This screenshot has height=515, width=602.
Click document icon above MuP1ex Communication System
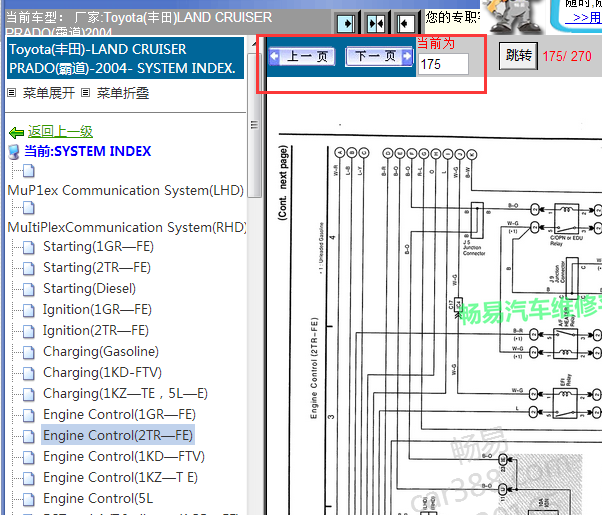(x=29, y=171)
